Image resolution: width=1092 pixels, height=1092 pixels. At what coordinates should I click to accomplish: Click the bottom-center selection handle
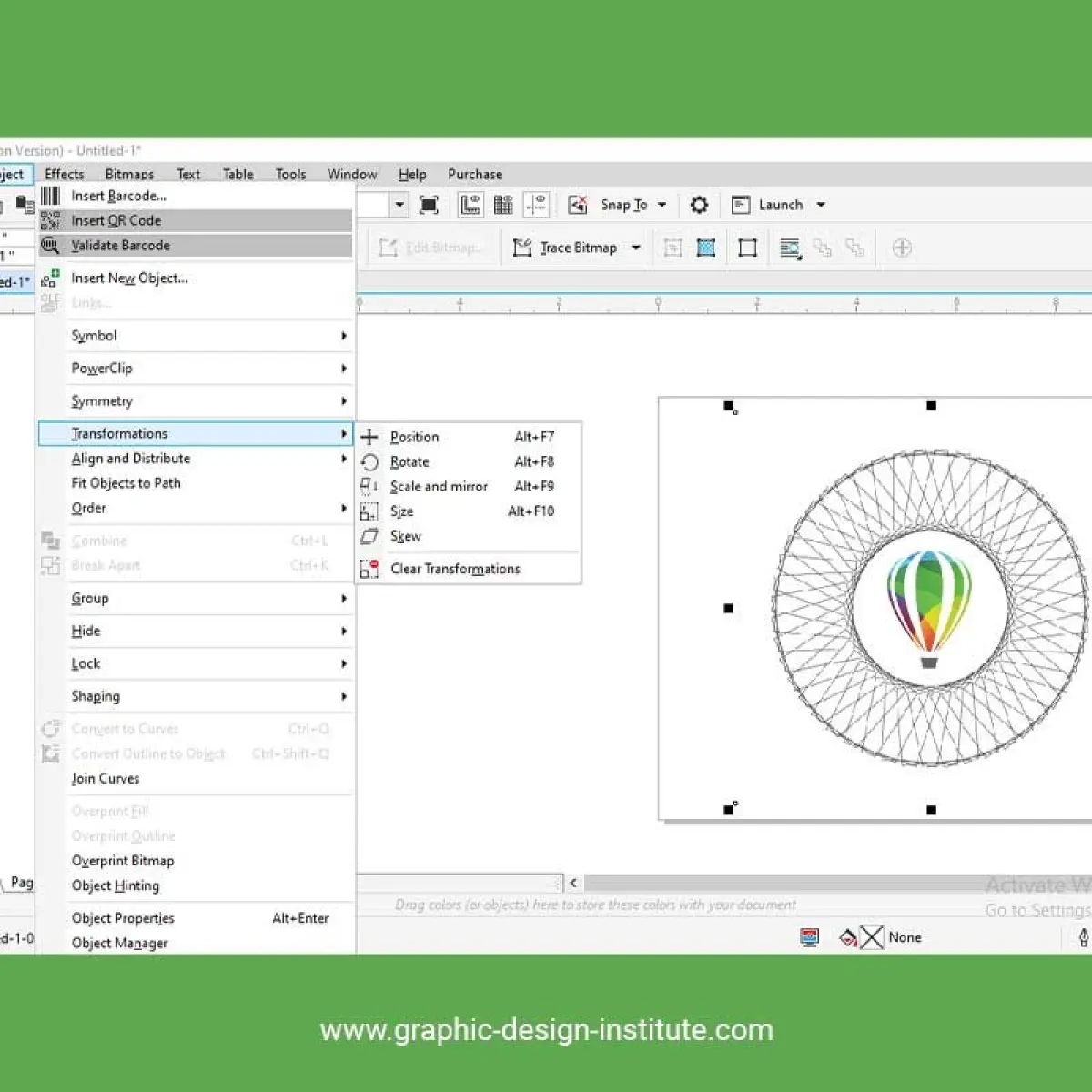[931, 810]
